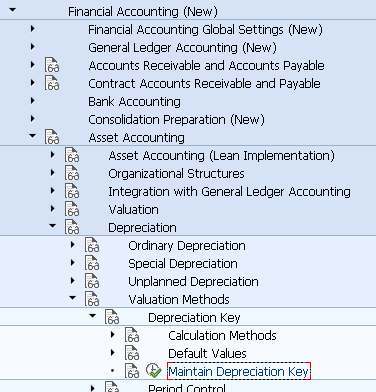This screenshot has width=376, height=392.
Task: Click the execute clock icon for Maintain Depreciation Key
Action: point(153,371)
